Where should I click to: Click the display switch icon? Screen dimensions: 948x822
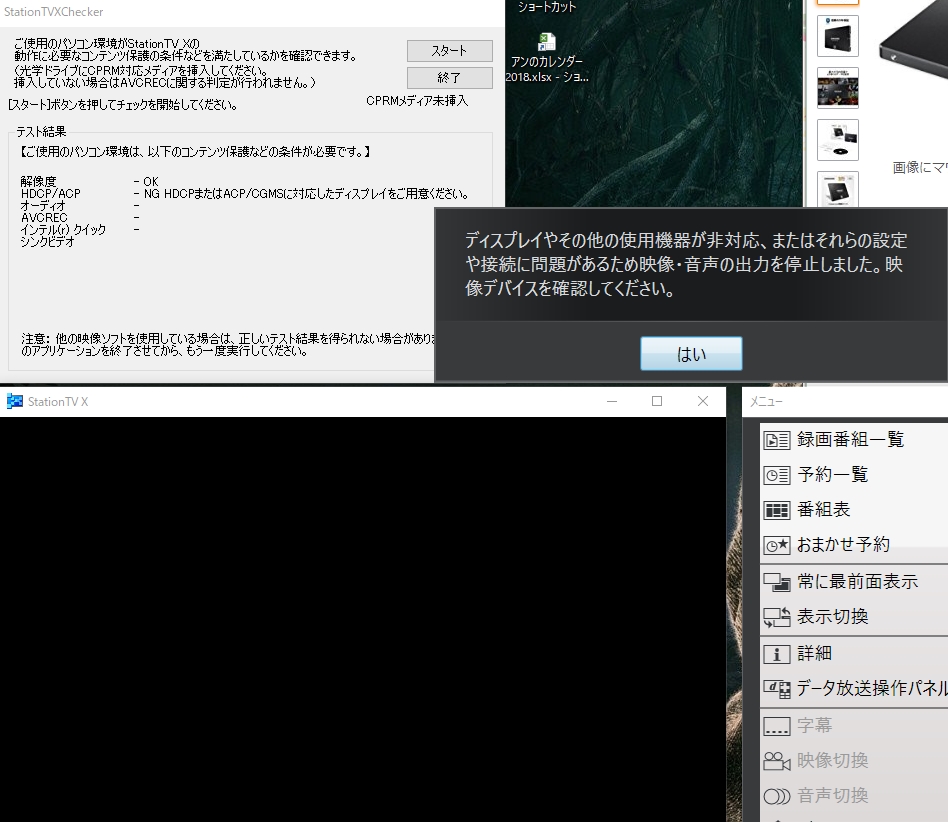[x=777, y=617]
